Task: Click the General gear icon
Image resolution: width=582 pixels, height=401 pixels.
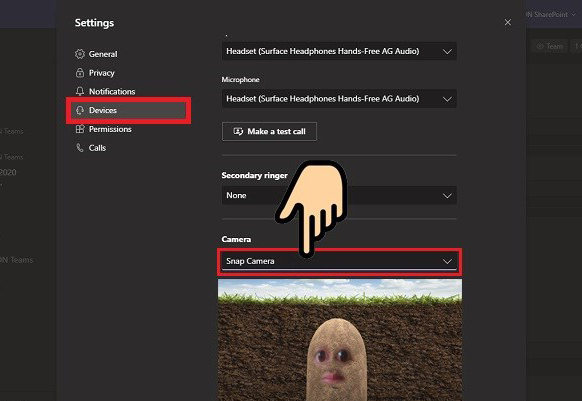Action: 80,54
